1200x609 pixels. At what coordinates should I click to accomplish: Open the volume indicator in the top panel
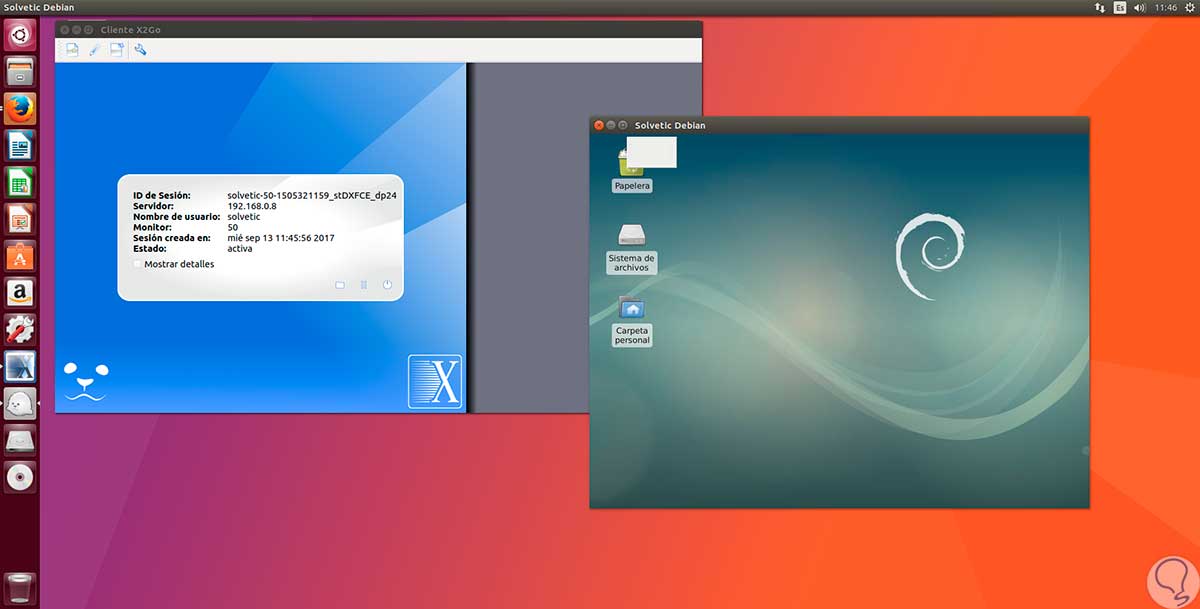tap(1139, 7)
